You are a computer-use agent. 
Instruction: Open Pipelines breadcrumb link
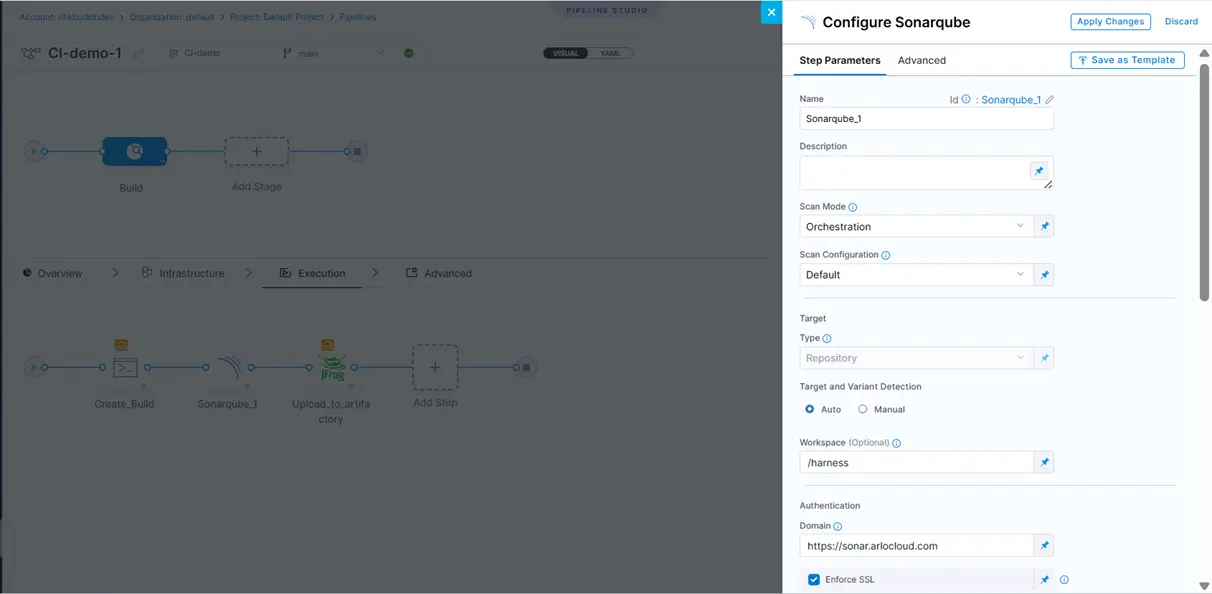[357, 17]
